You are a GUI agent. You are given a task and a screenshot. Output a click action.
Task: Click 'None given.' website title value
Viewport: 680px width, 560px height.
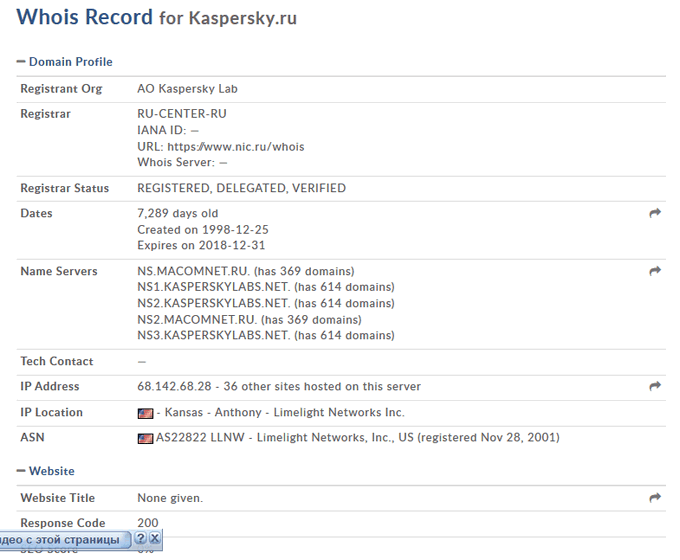(170, 498)
